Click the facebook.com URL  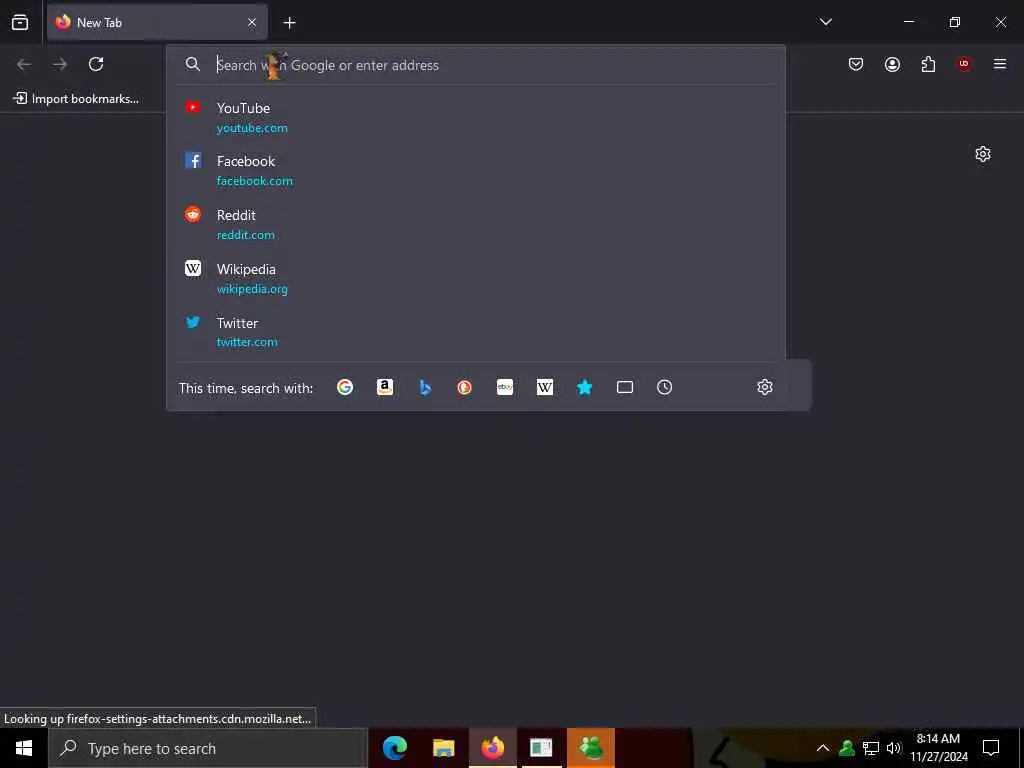point(255,181)
